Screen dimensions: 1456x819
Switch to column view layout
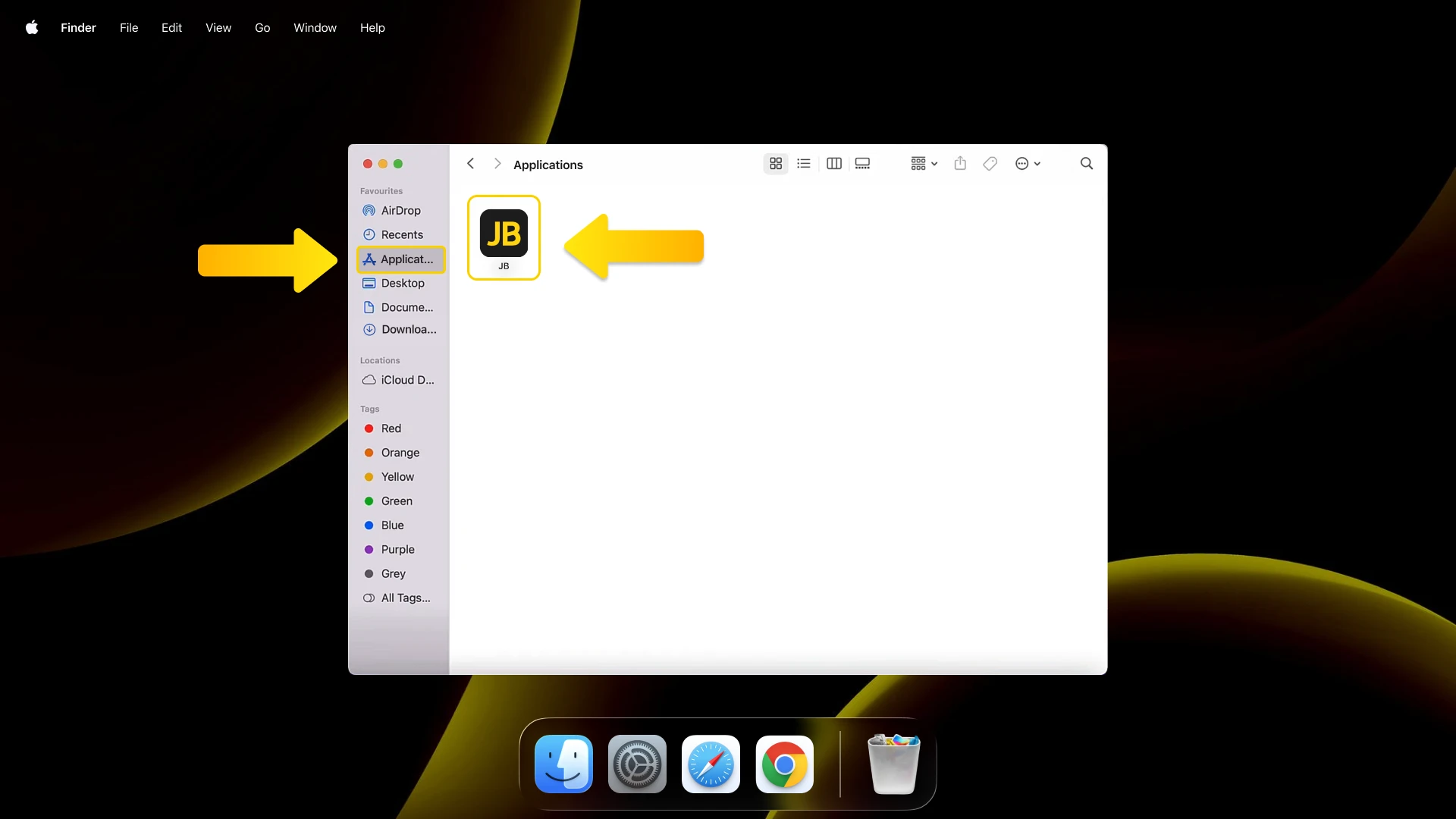[833, 163]
